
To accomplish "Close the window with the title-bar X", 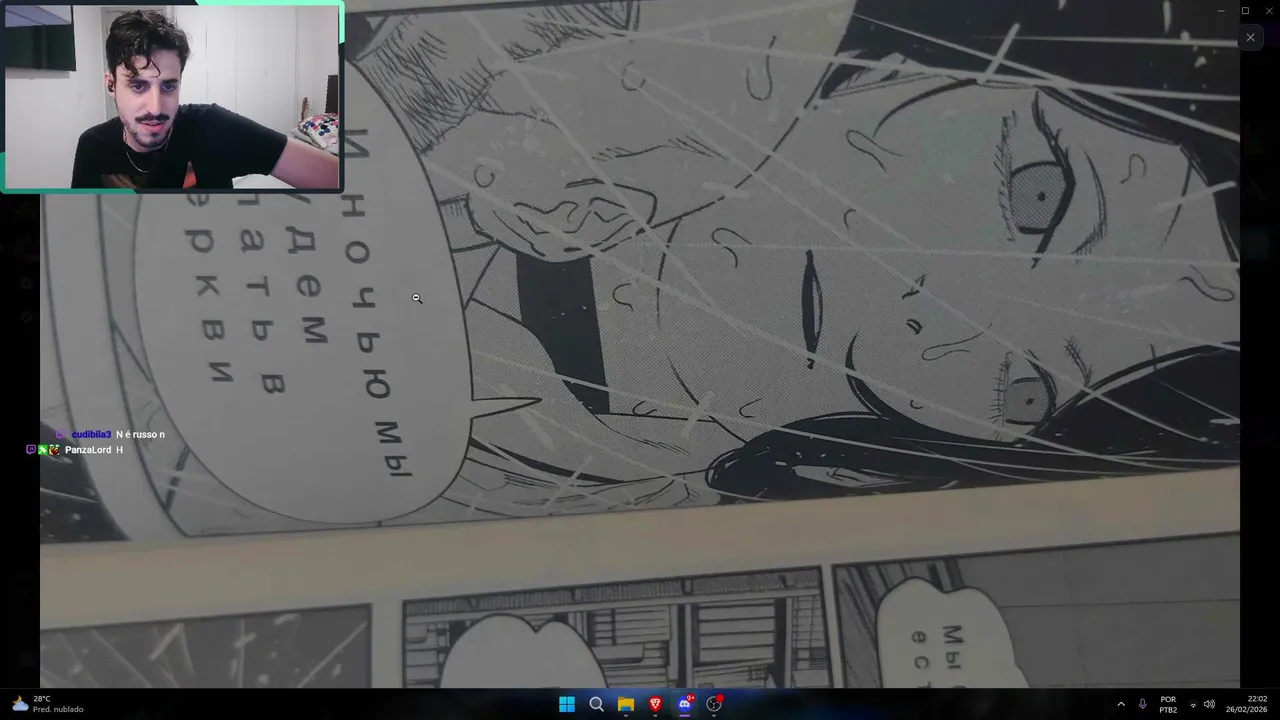I will click(1268, 10).
